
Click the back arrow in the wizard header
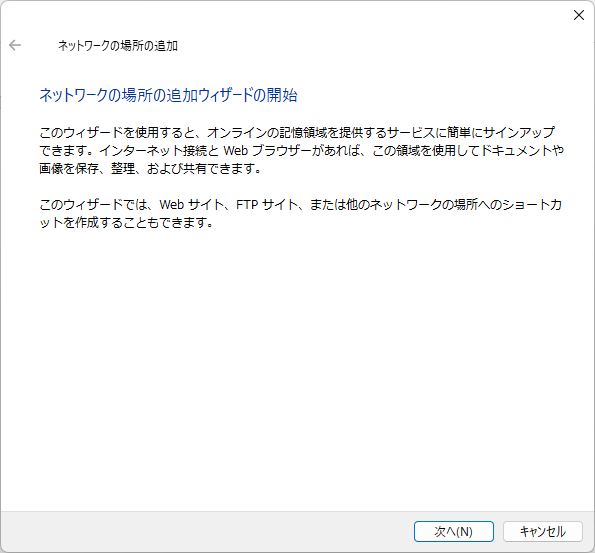click(x=15, y=45)
